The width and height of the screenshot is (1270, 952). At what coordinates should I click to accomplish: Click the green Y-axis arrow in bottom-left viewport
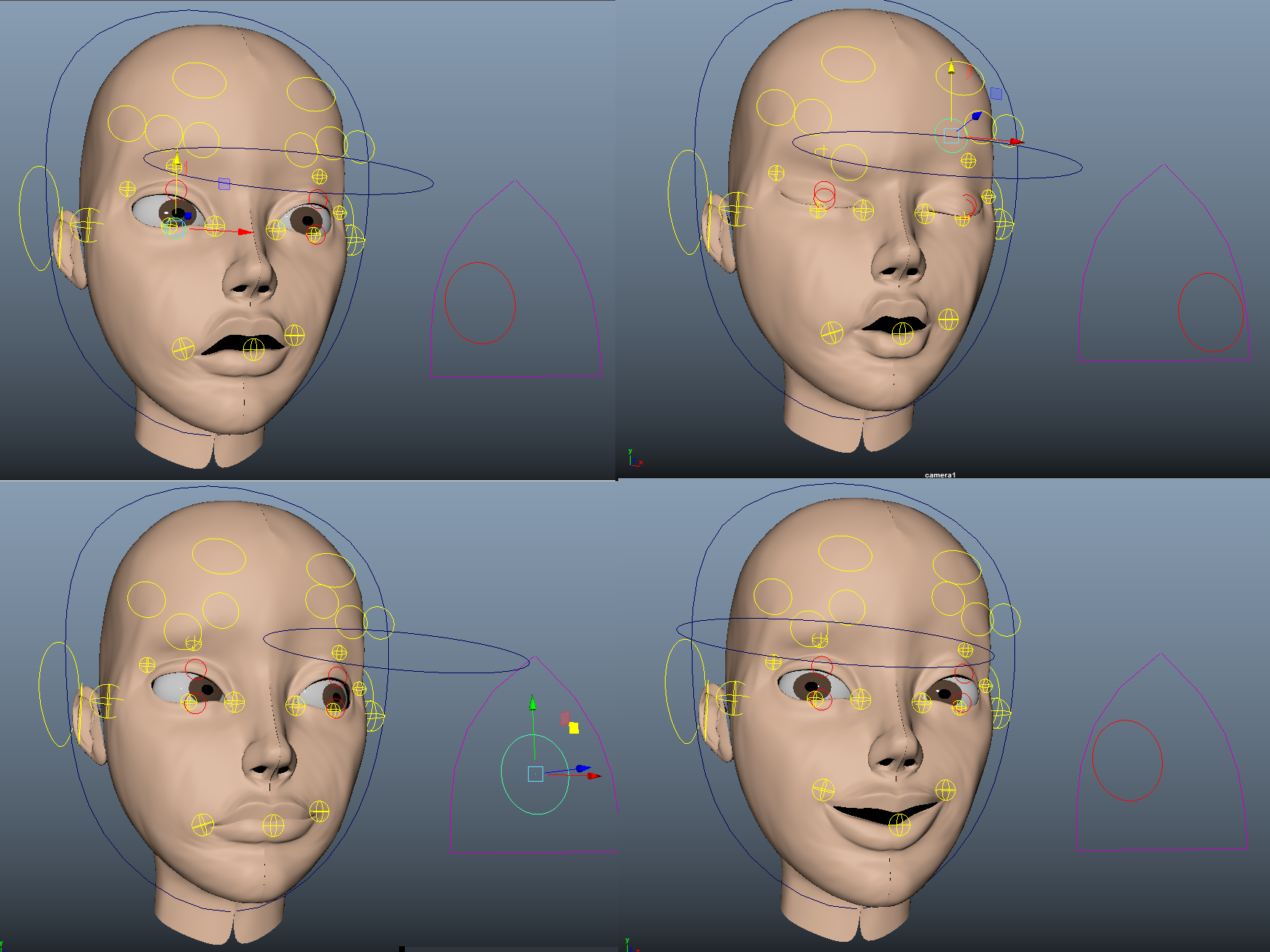click(533, 702)
